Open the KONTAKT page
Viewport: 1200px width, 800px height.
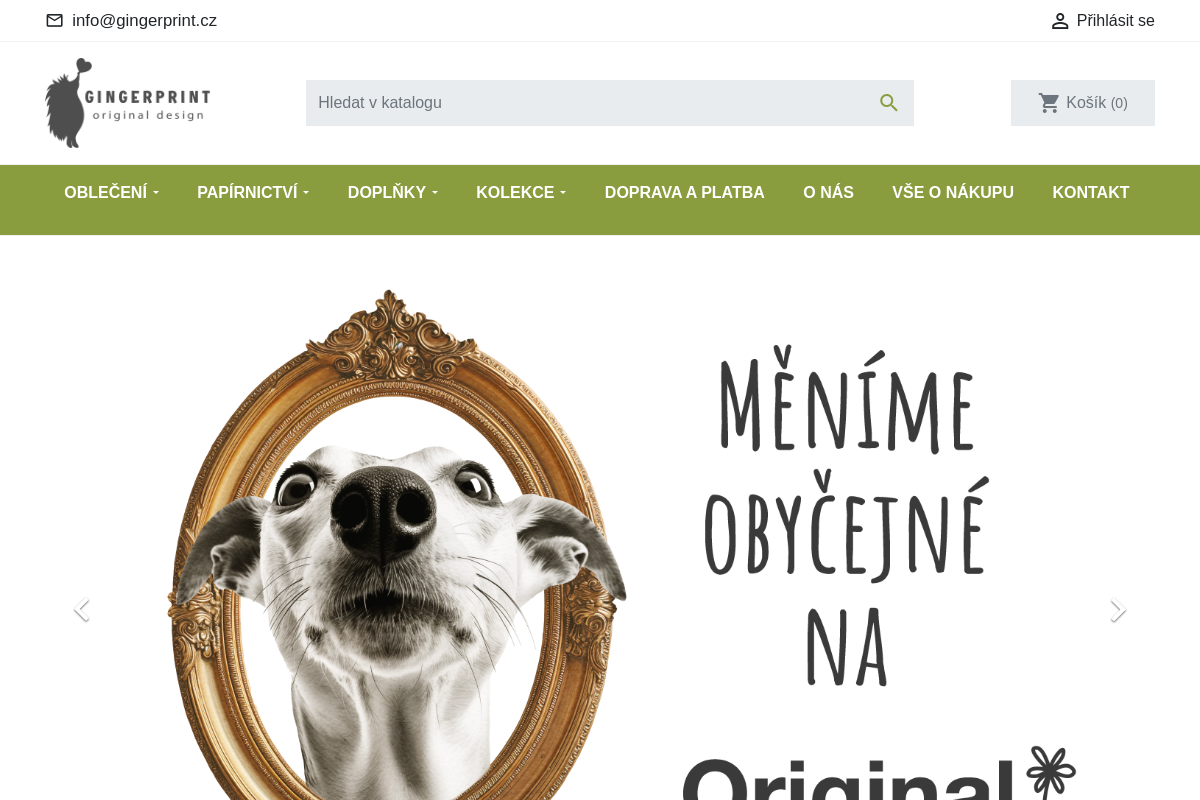(1091, 193)
